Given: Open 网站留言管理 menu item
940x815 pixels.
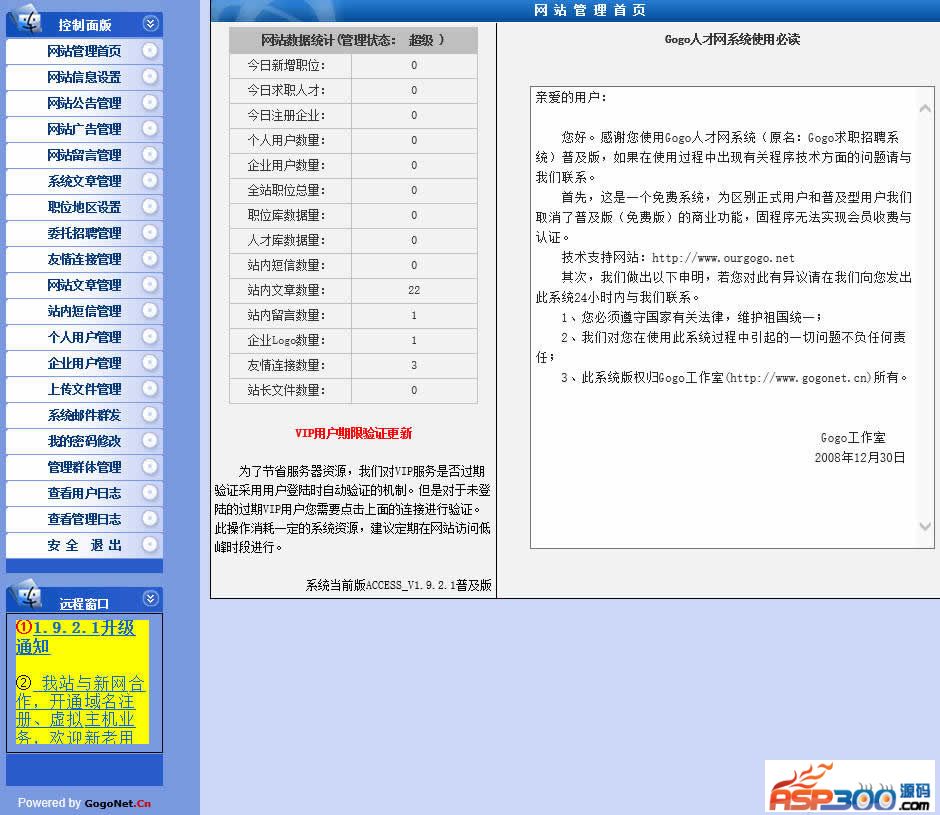Looking at the screenshot, I should [x=84, y=155].
